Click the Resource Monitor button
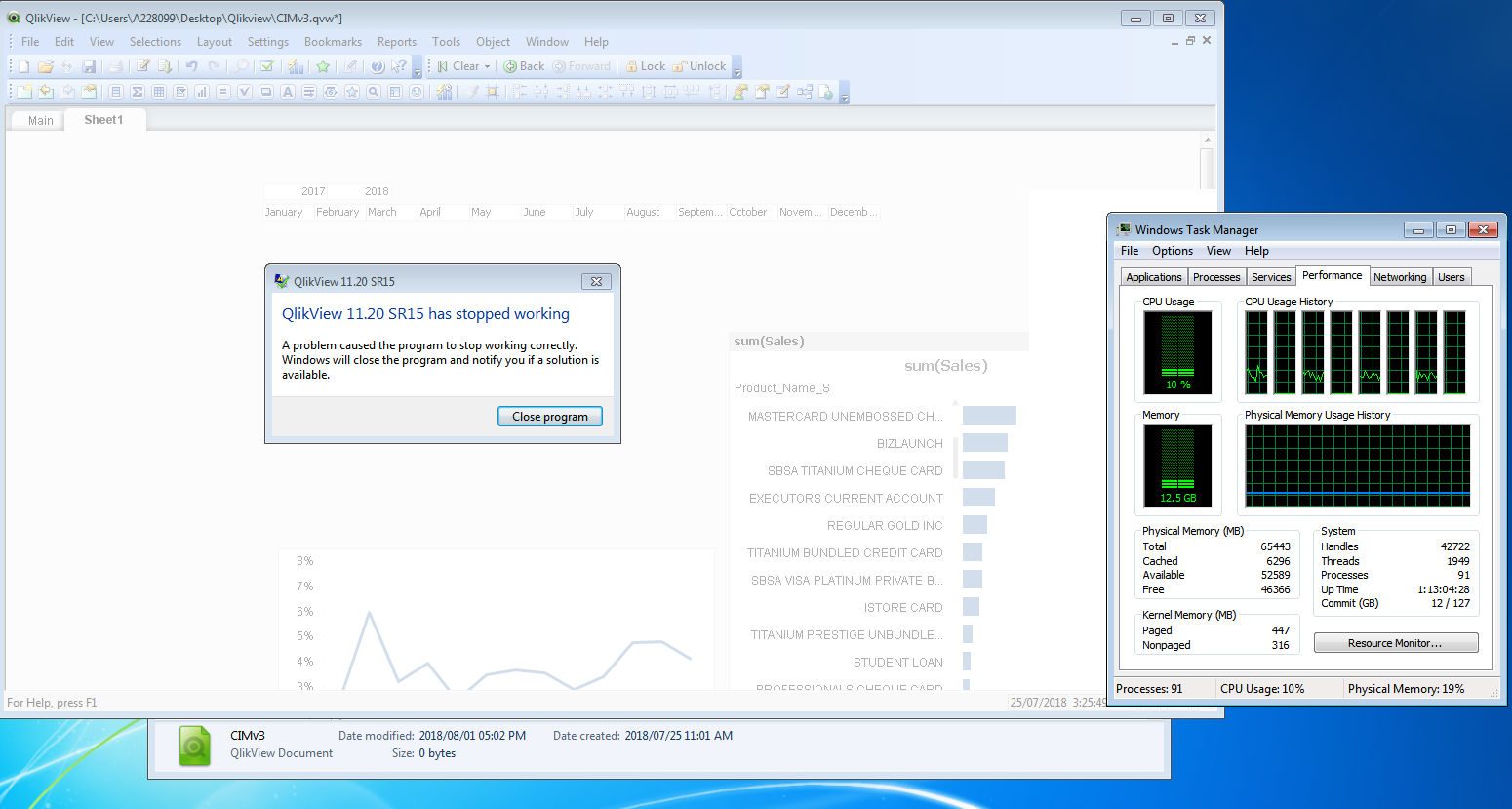The width and height of the screenshot is (1512, 809). pos(1396,643)
